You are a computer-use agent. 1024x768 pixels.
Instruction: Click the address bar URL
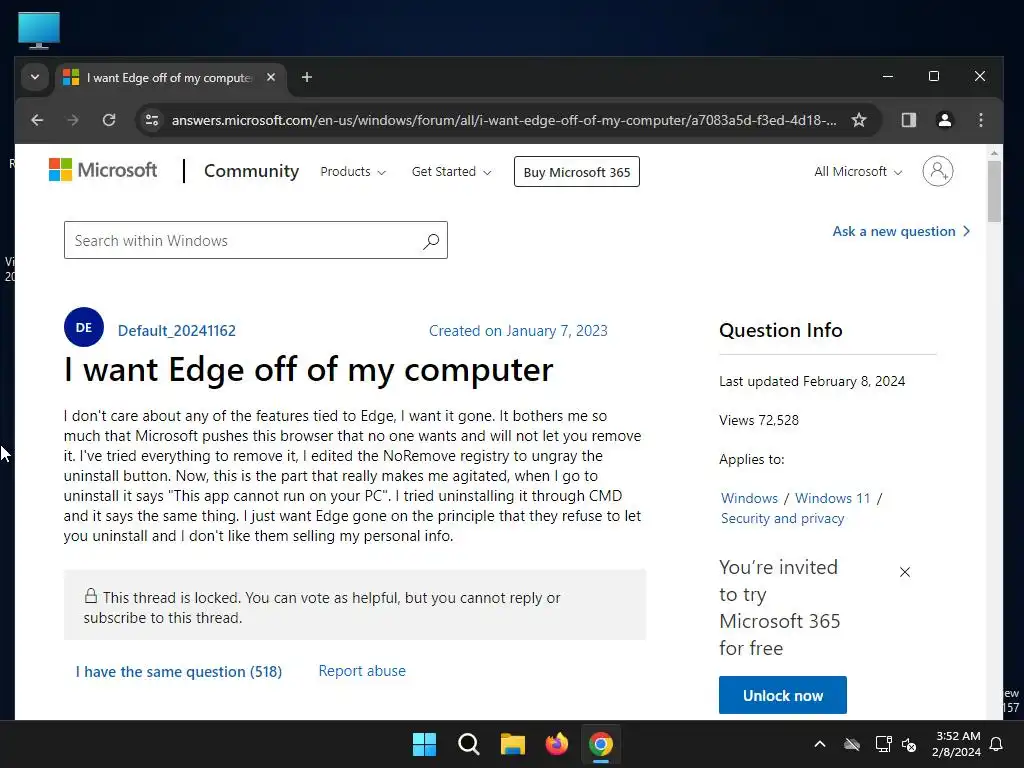504,120
